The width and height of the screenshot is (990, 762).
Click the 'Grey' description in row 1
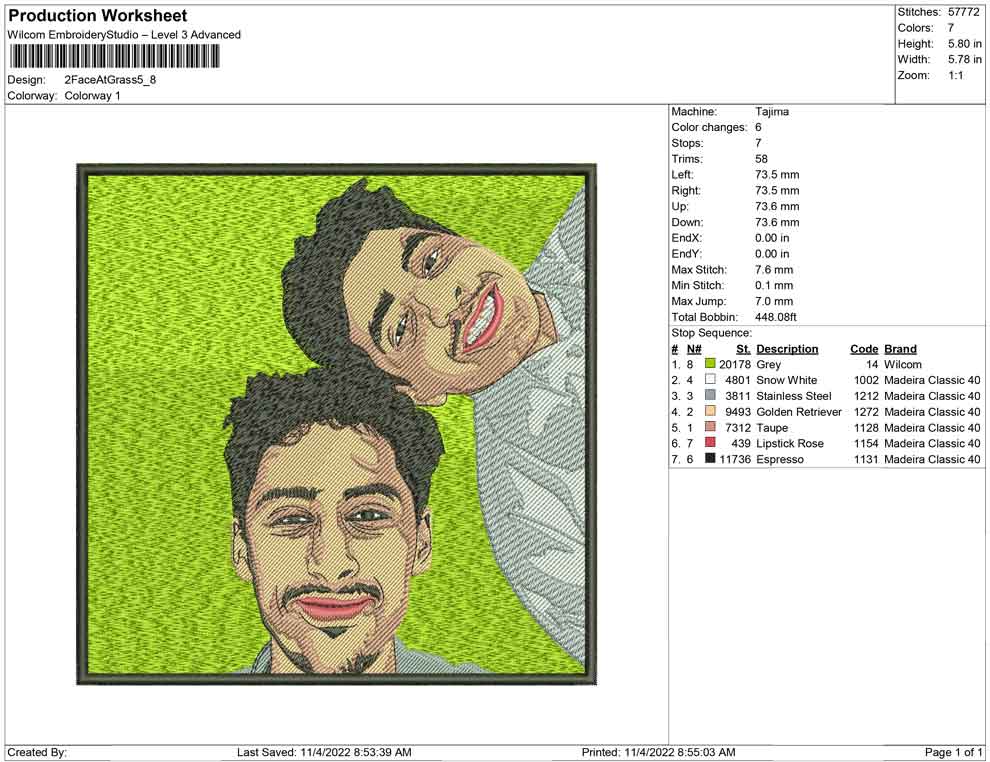point(768,364)
